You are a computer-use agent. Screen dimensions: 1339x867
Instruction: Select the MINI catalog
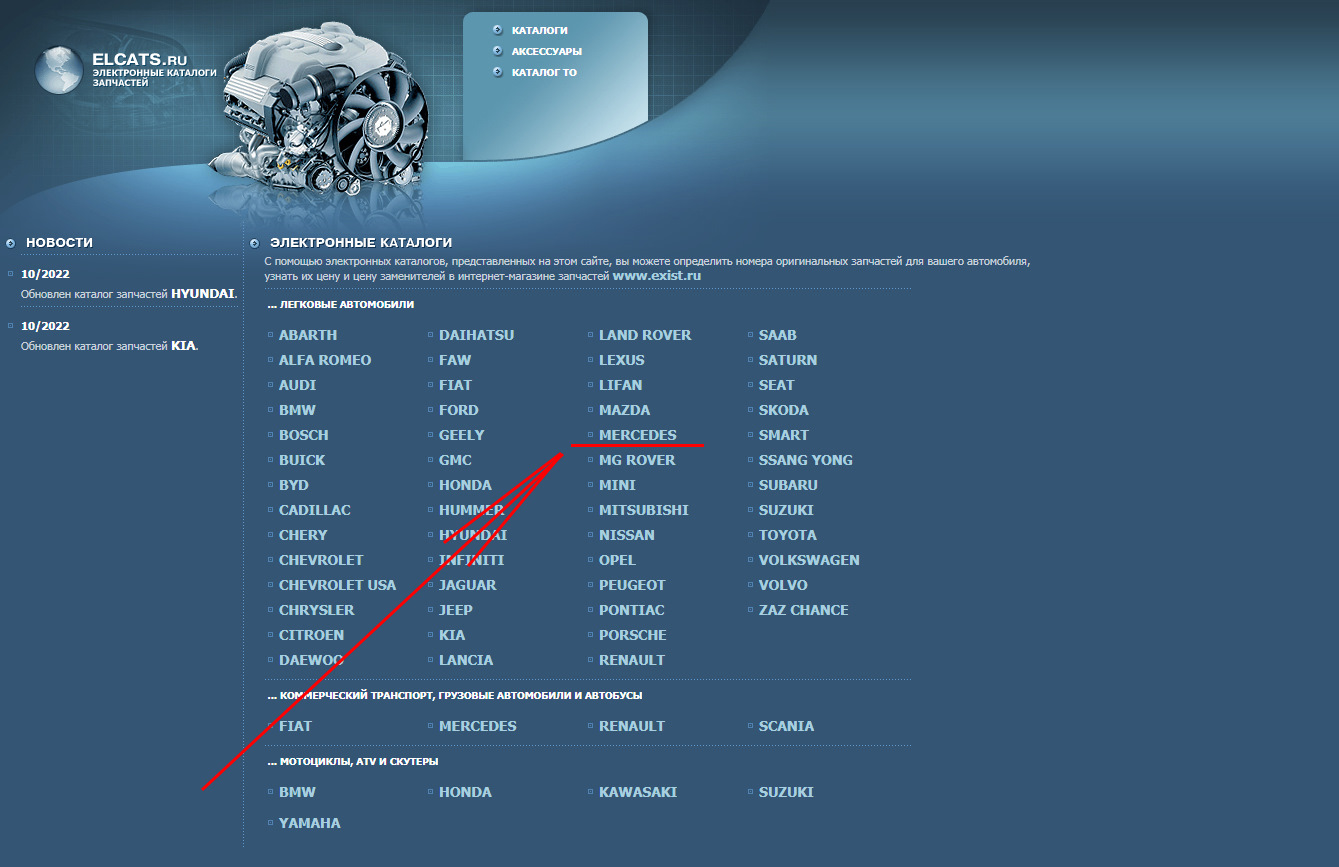[x=617, y=485]
